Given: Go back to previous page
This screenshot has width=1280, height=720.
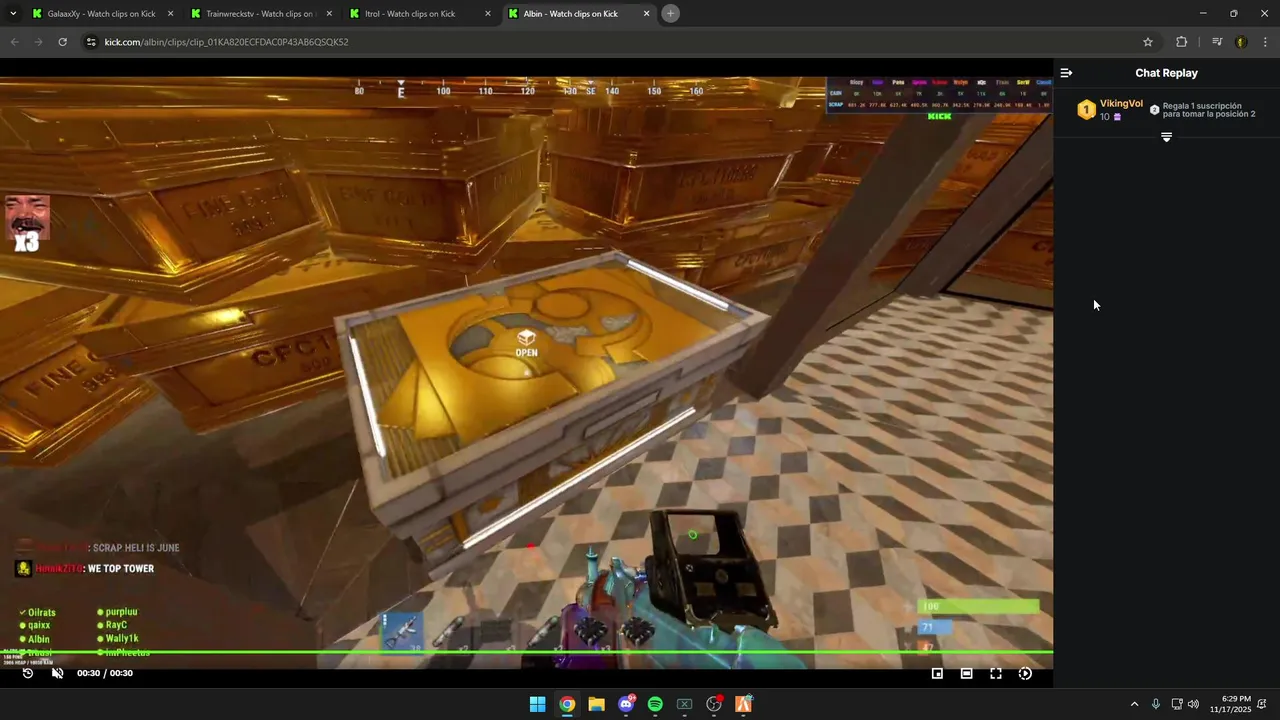Looking at the screenshot, I should pyautogui.click(x=14, y=42).
